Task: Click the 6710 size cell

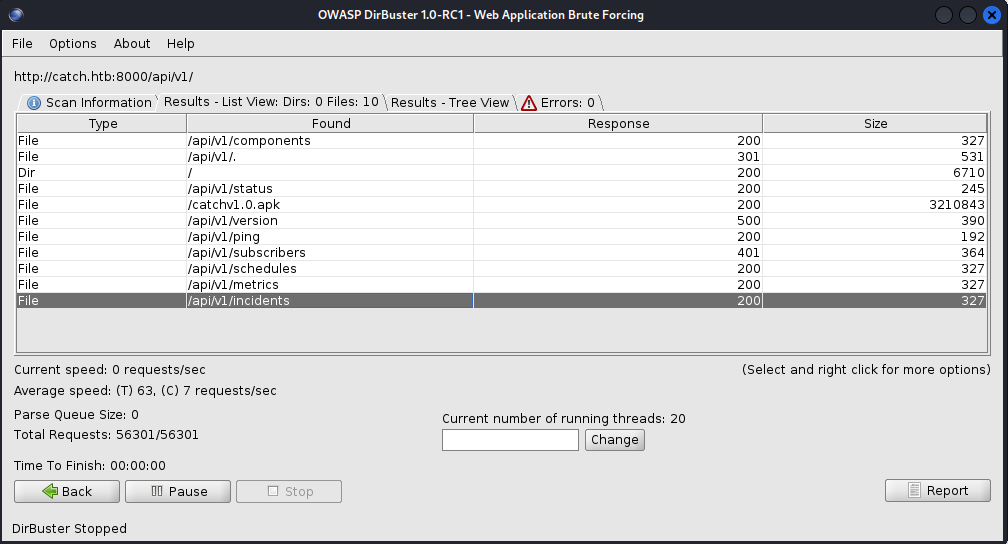Action: coord(875,173)
